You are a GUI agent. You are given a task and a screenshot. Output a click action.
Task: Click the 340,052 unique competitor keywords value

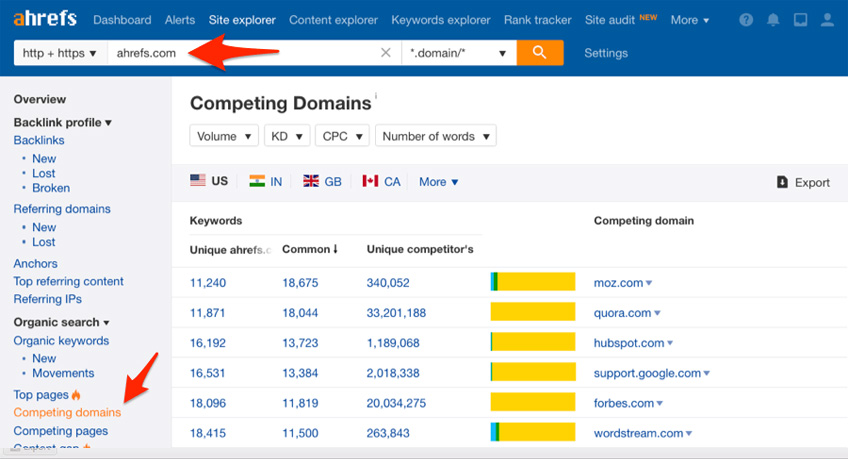point(388,283)
